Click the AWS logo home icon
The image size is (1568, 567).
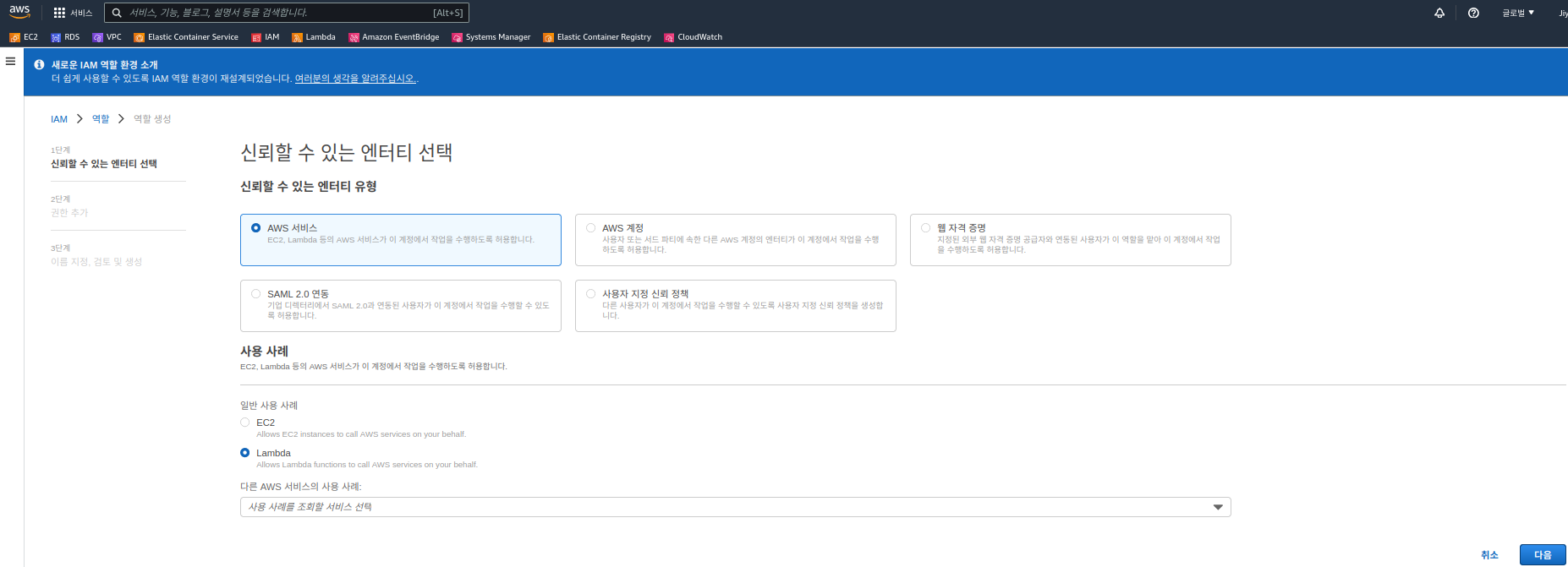click(x=19, y=12)
